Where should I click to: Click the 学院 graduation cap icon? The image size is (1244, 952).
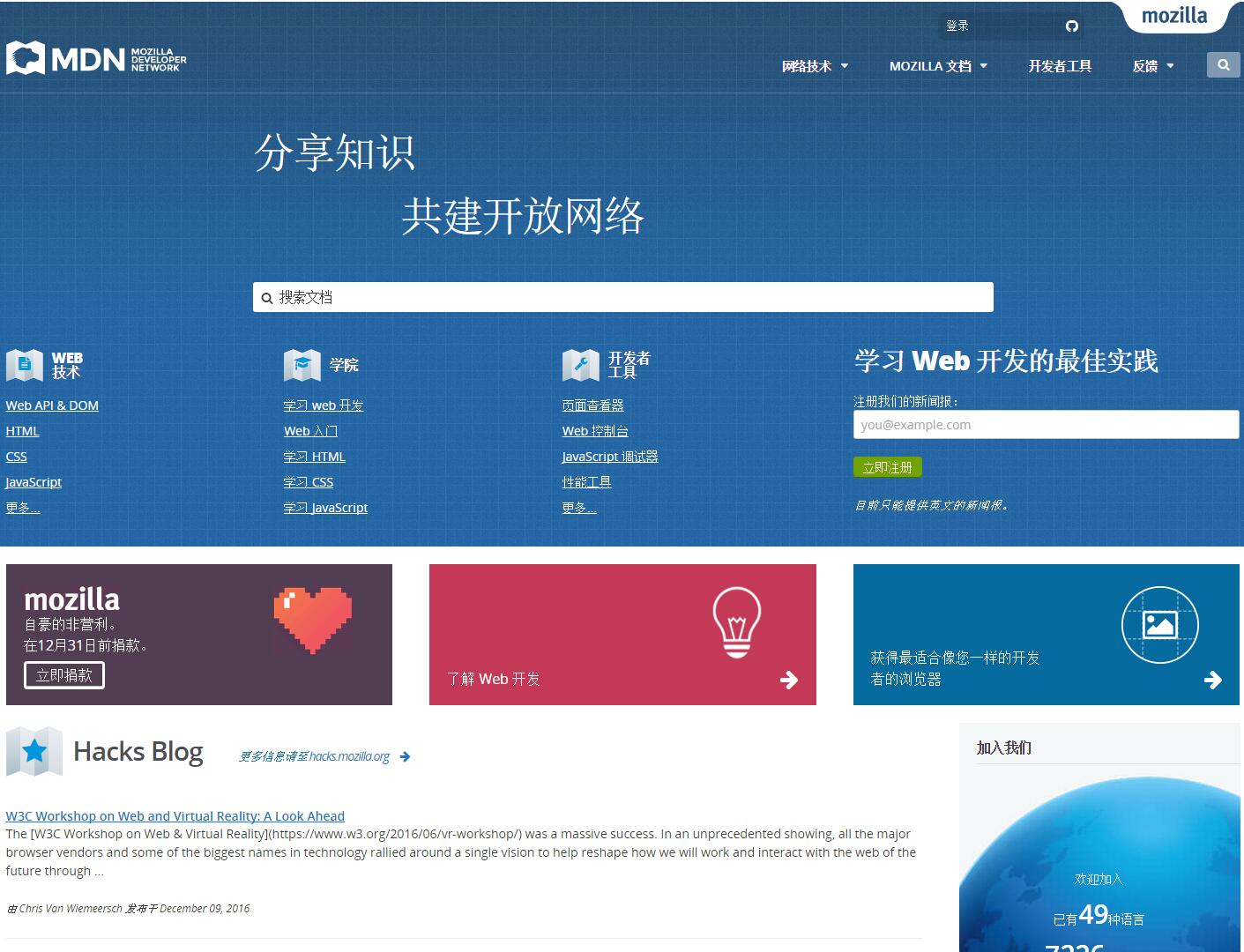[302, 365]
